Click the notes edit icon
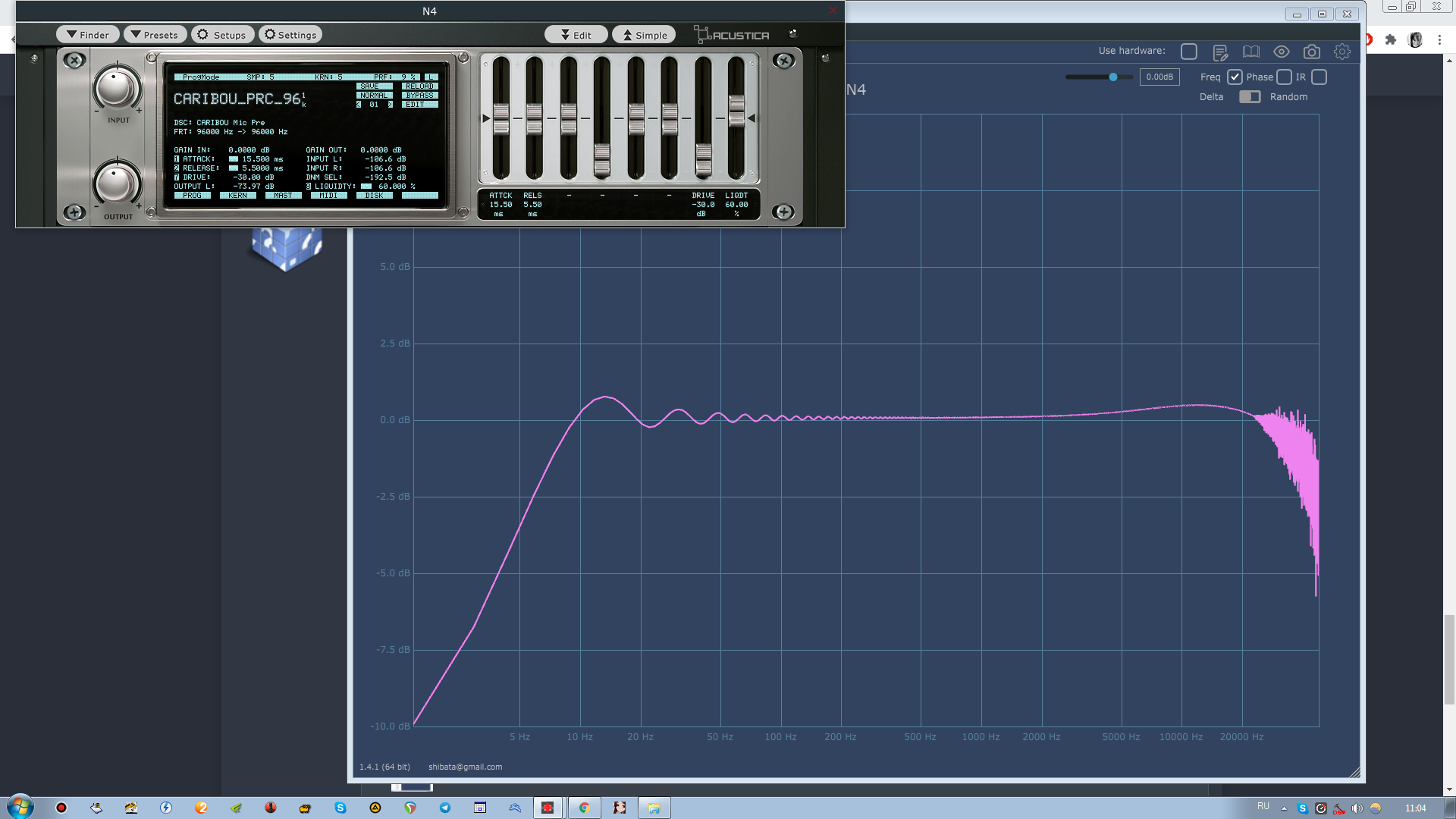This screenshot has height=819, width=1456. (x=1220, y=52)
